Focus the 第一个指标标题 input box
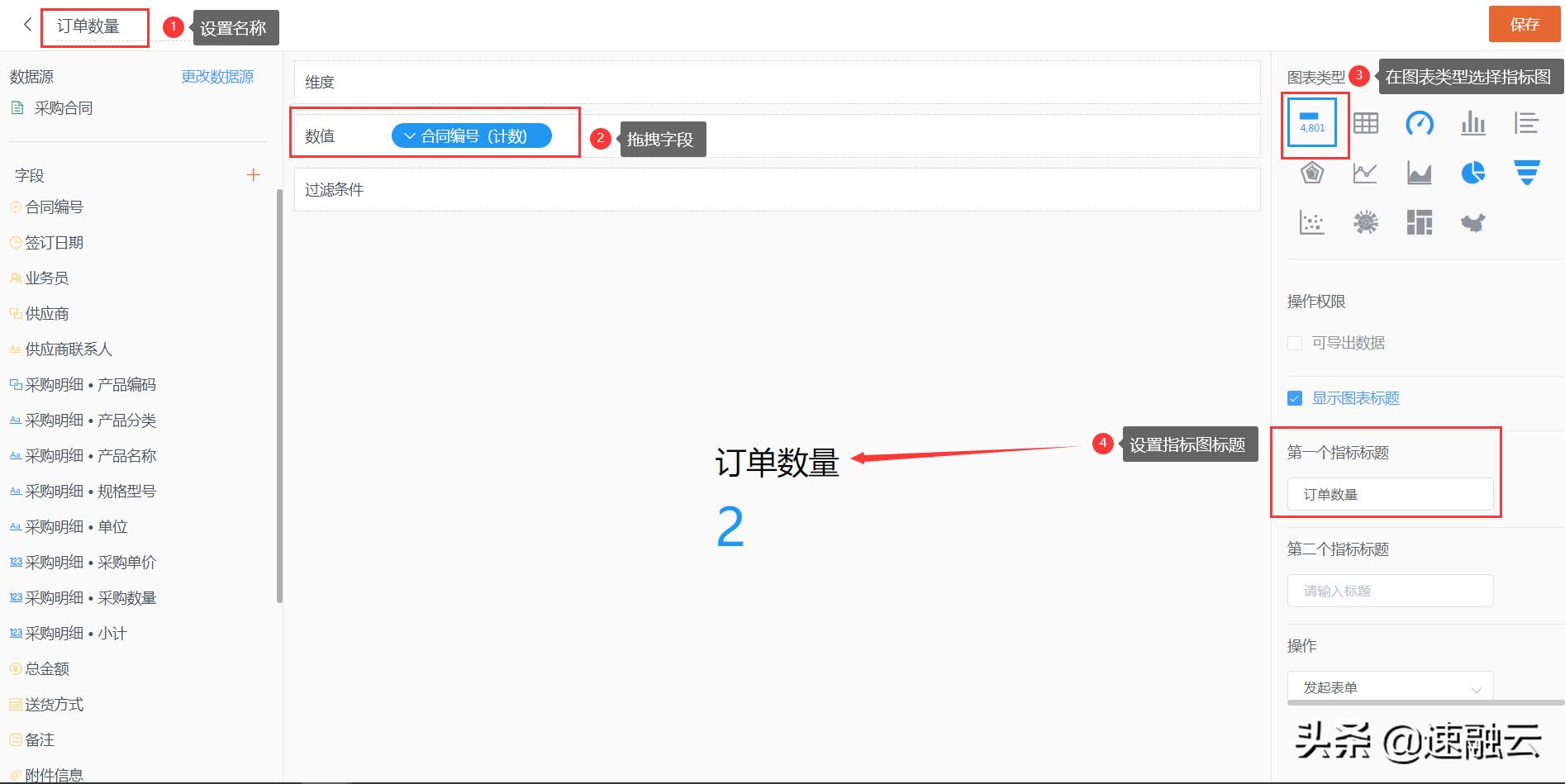The width and height of the screenshot is (1565, 784). coord(1391,494)
